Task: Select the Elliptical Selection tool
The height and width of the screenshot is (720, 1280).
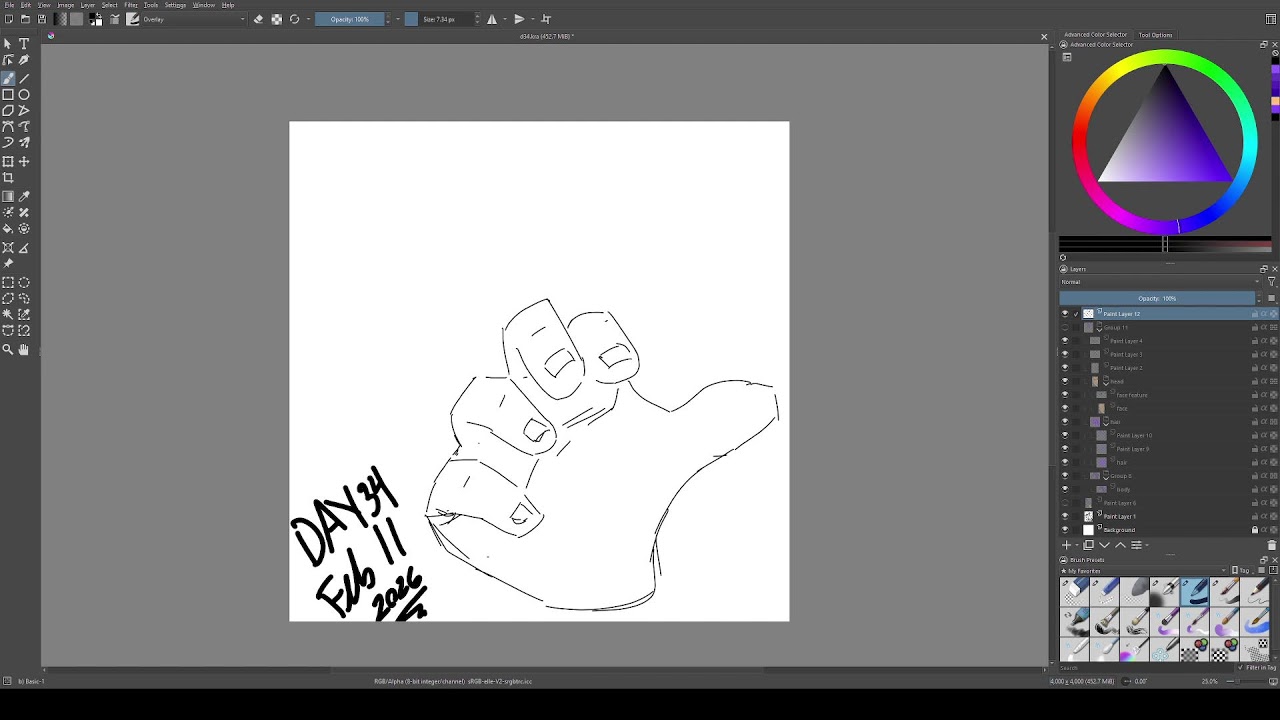Action: (24, 282)
